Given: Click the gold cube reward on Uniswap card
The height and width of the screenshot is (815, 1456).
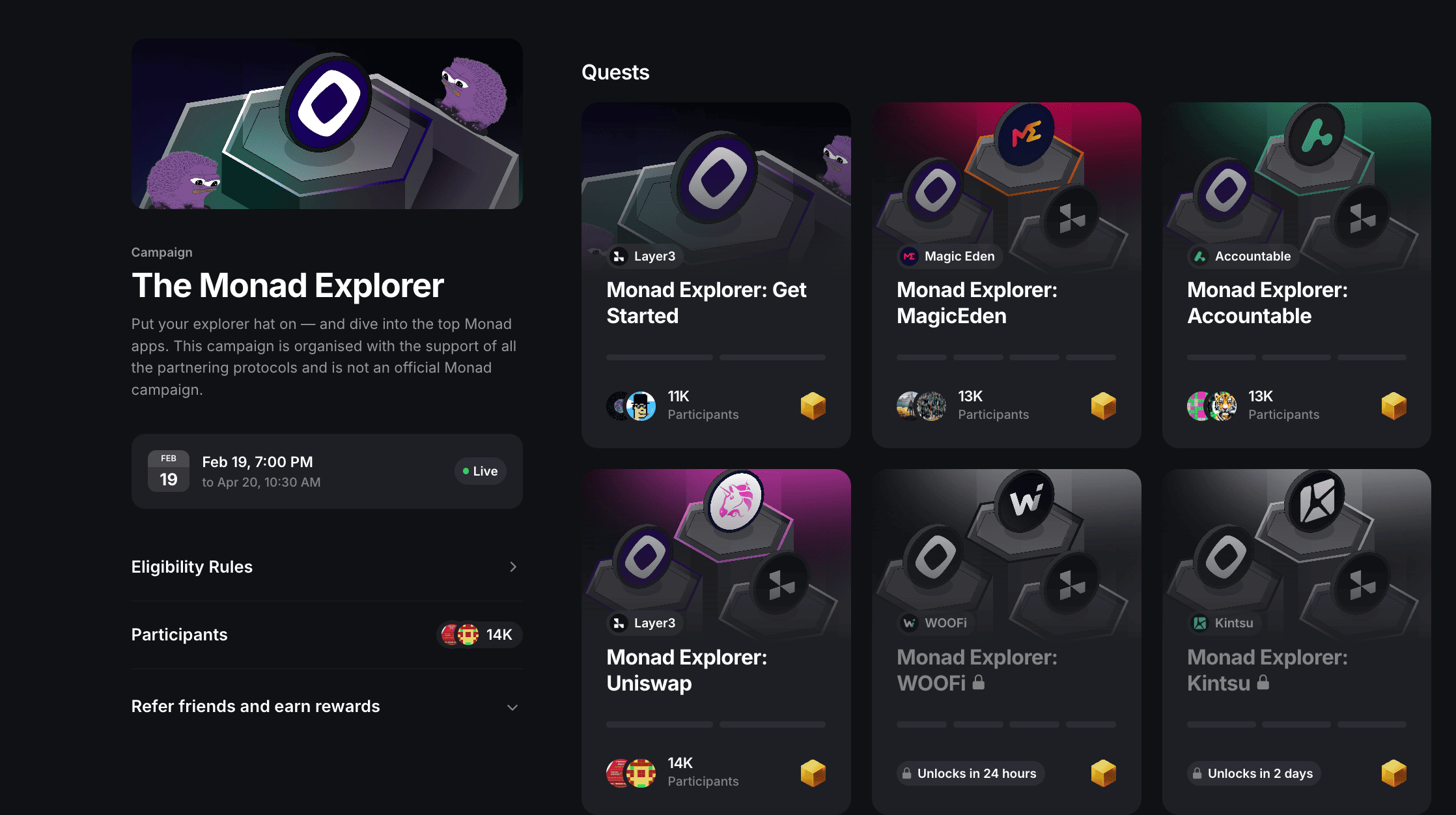Looking at the screenshot, I should click(x=813, y=773).
